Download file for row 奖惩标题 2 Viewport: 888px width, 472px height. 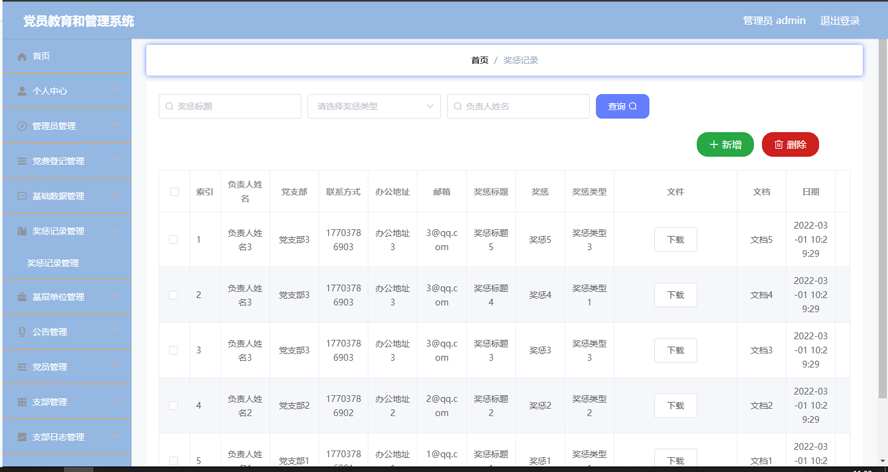pyautogui.click(x=676, y=406)
